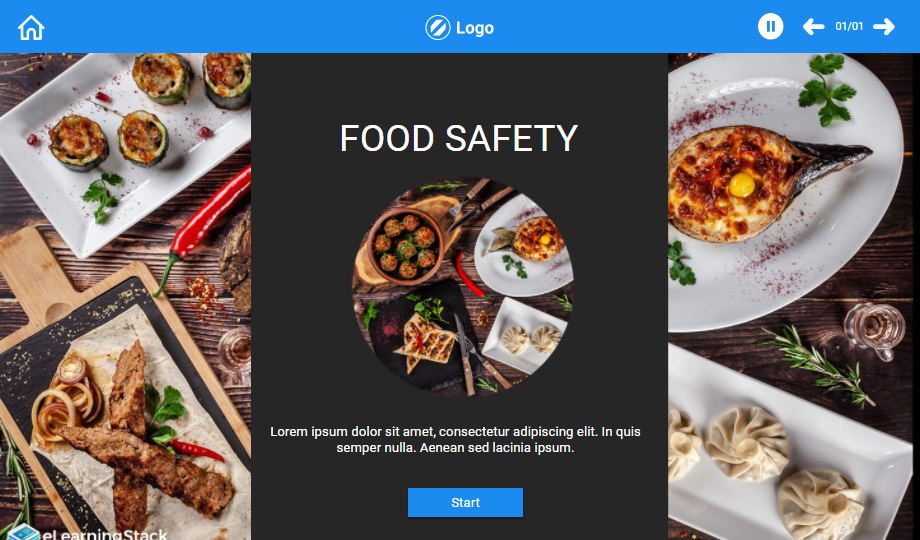The height and width of the screenshot is (540, 920).
Task: Click the small glass pitcher in right photo
Action: point(874,330)
